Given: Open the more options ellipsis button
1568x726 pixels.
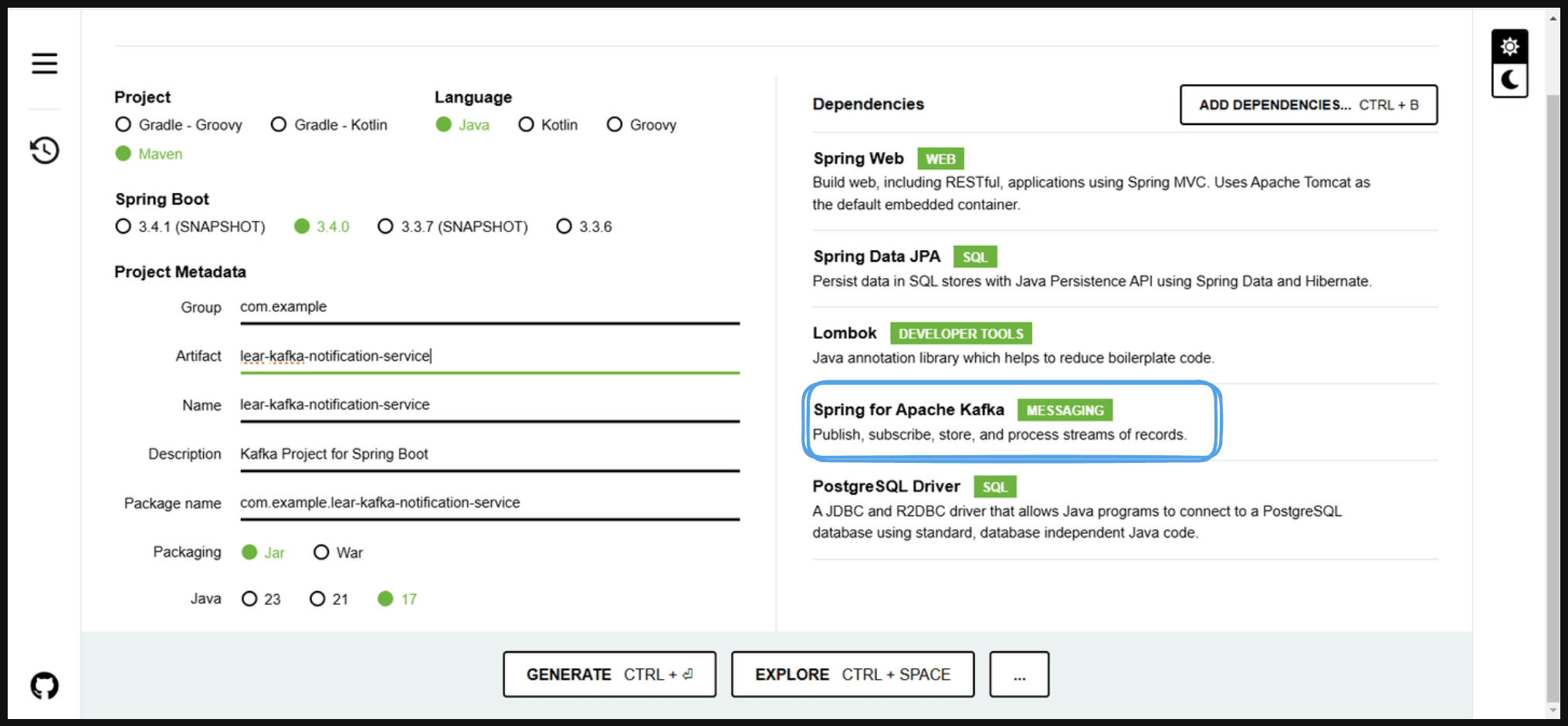Looking at the screenshot, I should 1019,674.
